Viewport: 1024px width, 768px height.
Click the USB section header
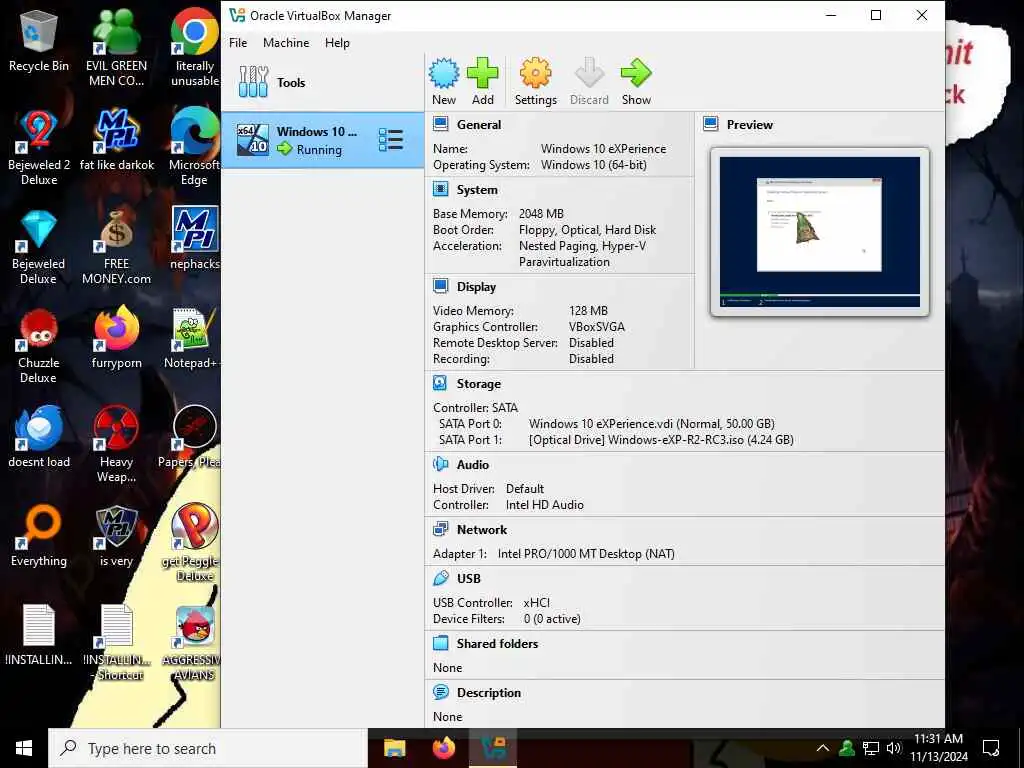[x=469, y=579]
